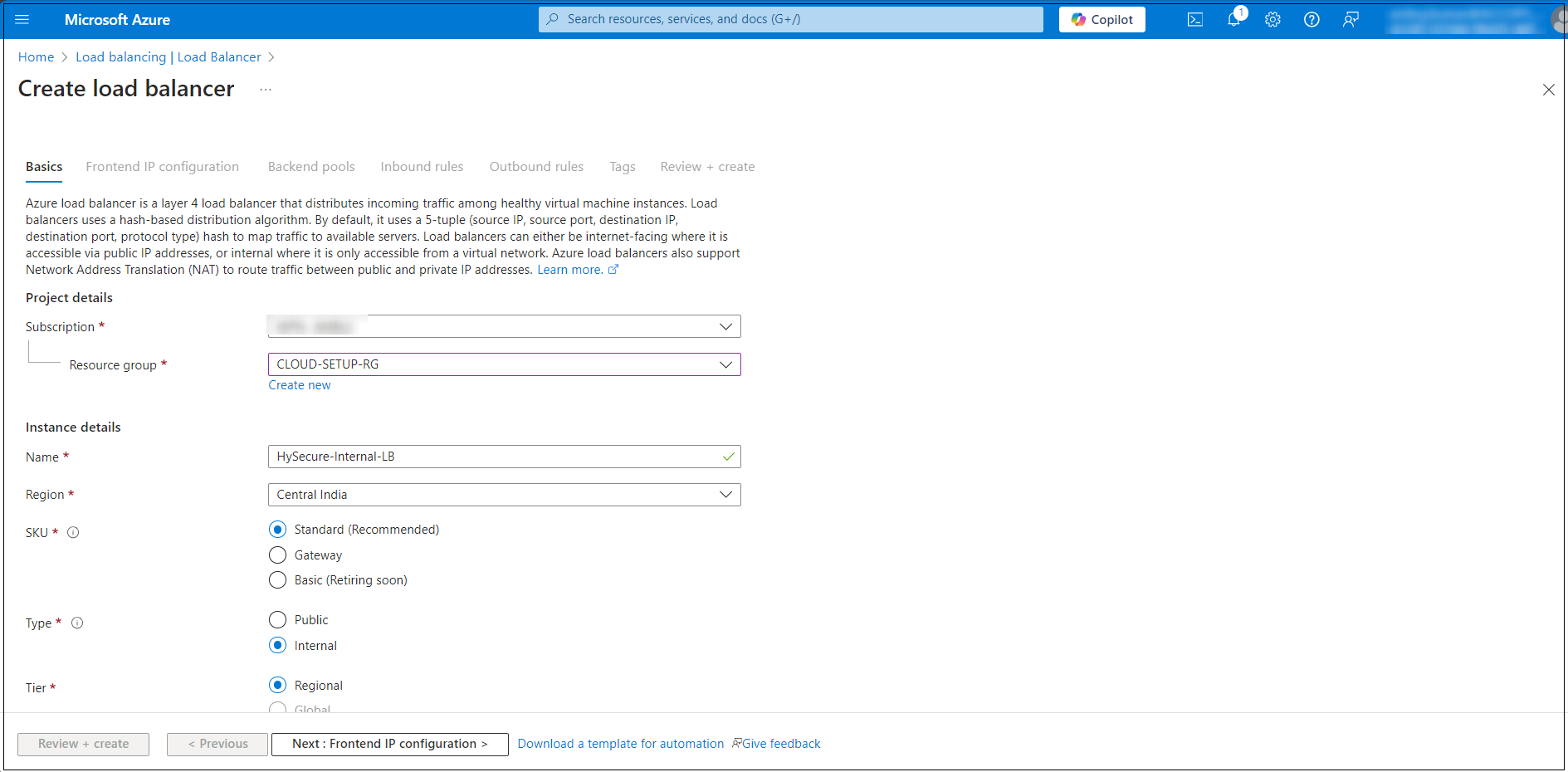
Task: Launch Cloud Shell from the top bar
Action: click(1194, 19)
